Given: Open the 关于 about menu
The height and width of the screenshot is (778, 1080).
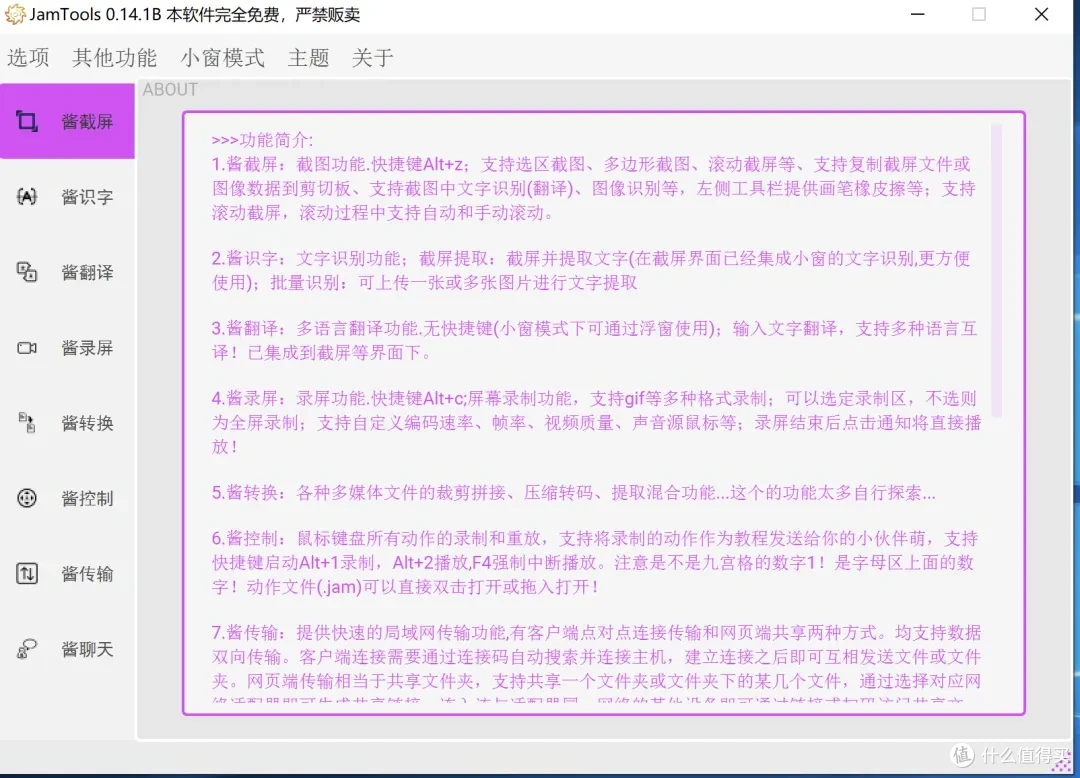Looking at the screenshot, I should pyautogui.click(x=371, y=57).
